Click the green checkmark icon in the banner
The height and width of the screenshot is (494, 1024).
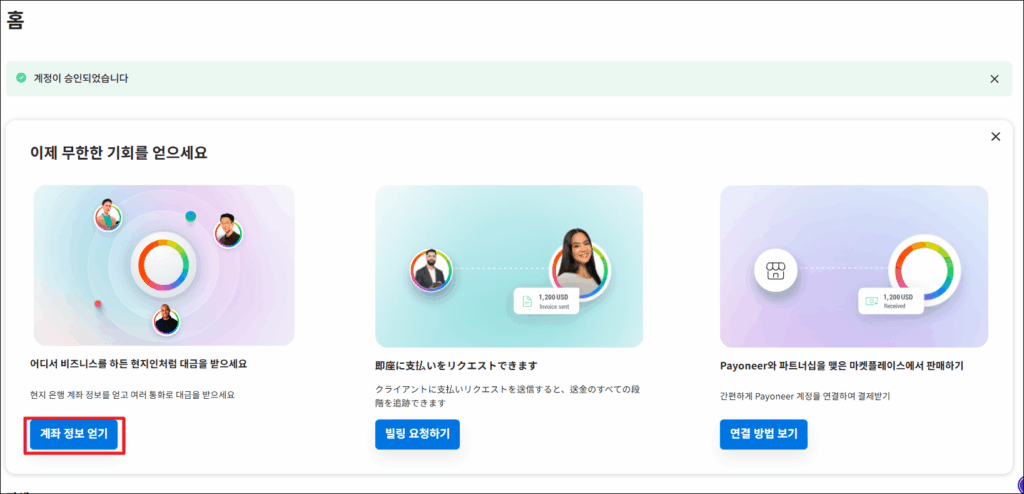tap(21, 78)
